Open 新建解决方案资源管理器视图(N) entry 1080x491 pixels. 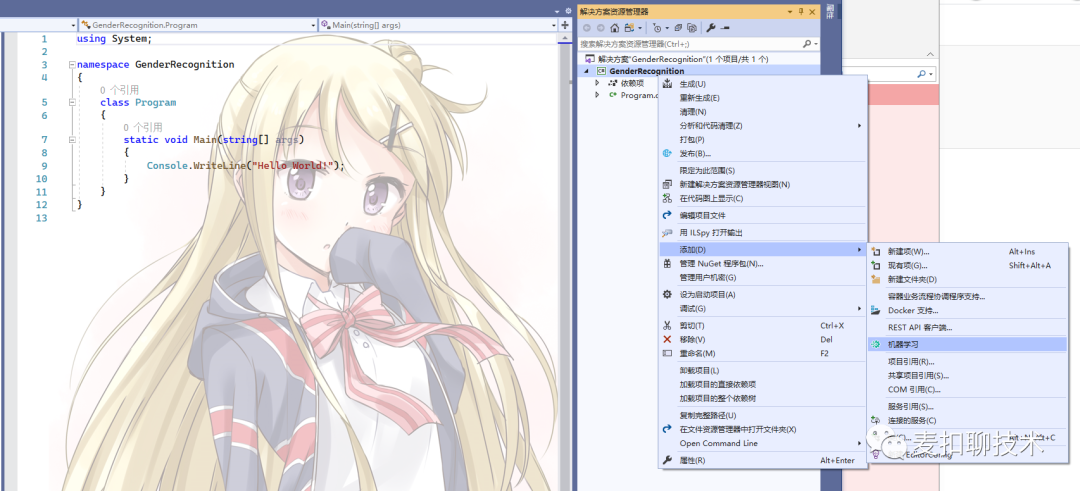point(762,185)
